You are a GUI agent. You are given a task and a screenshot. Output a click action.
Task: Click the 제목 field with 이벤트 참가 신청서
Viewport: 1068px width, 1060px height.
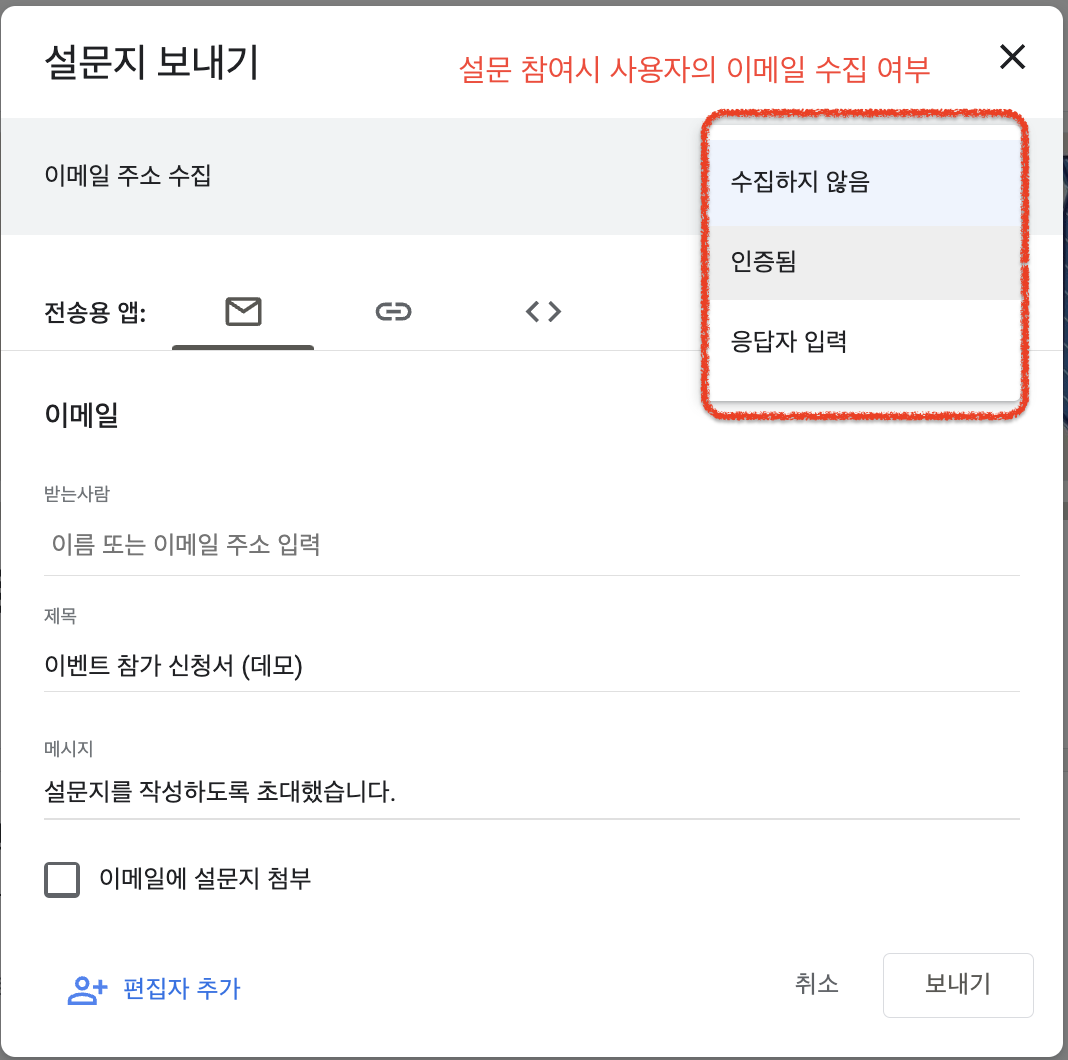point(530,664)
